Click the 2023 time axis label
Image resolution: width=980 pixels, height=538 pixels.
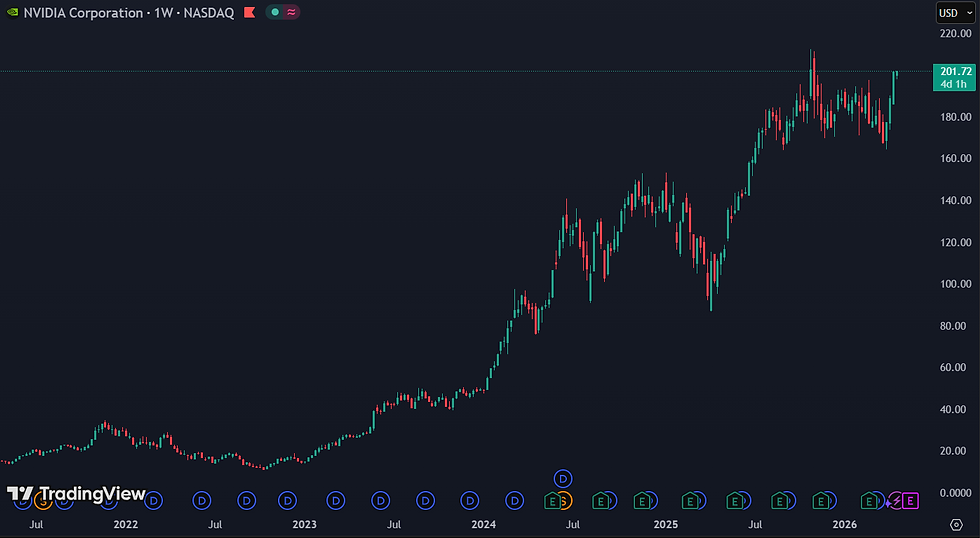point(304,524)
